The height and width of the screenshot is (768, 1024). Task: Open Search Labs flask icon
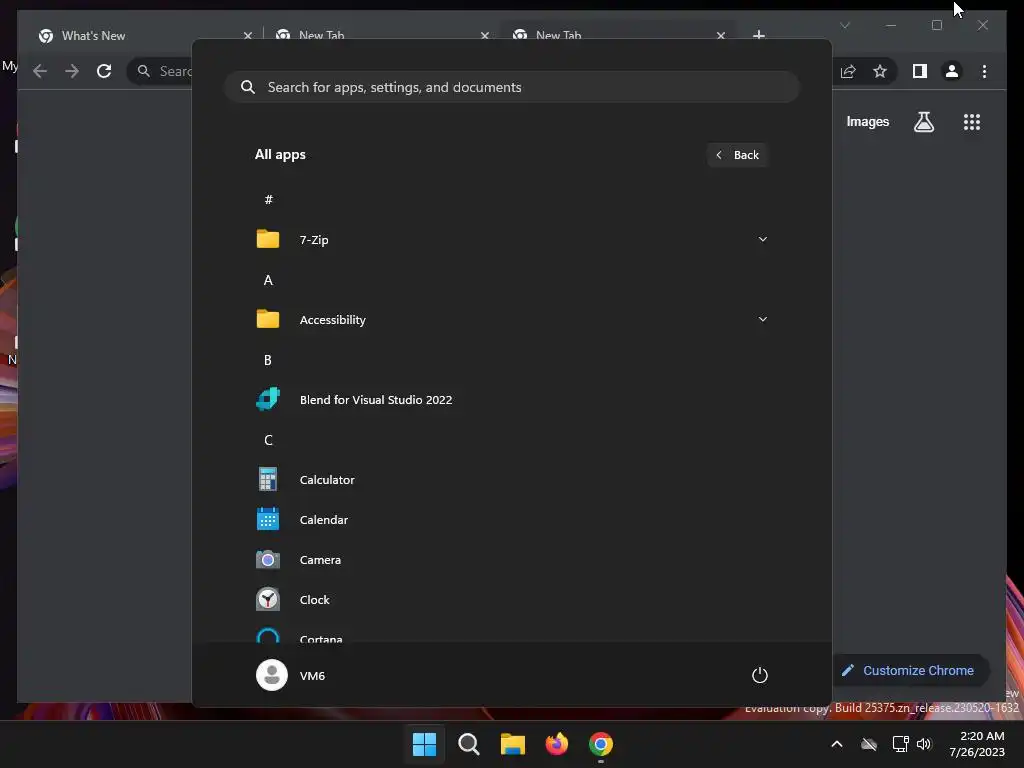[x=923, y=122]
